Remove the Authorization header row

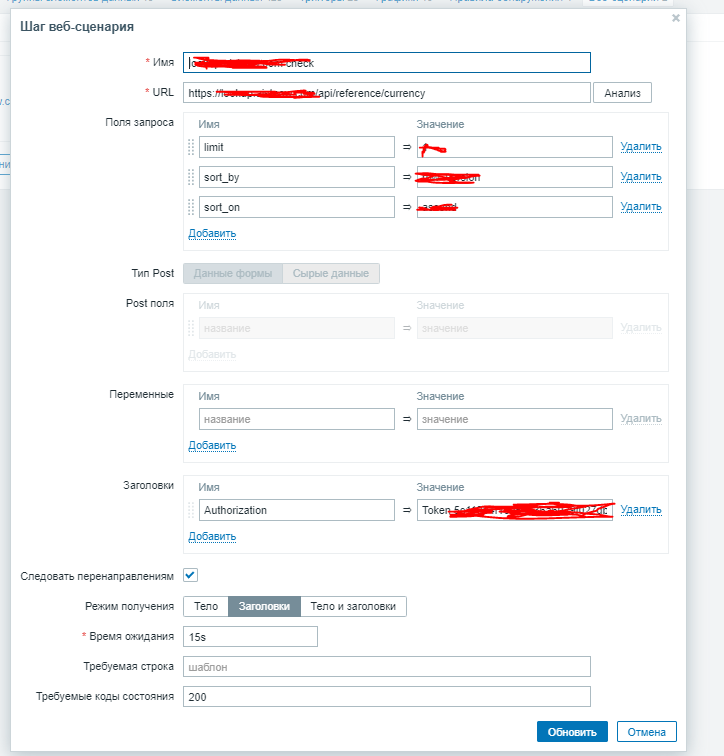(x=641, y=510)
